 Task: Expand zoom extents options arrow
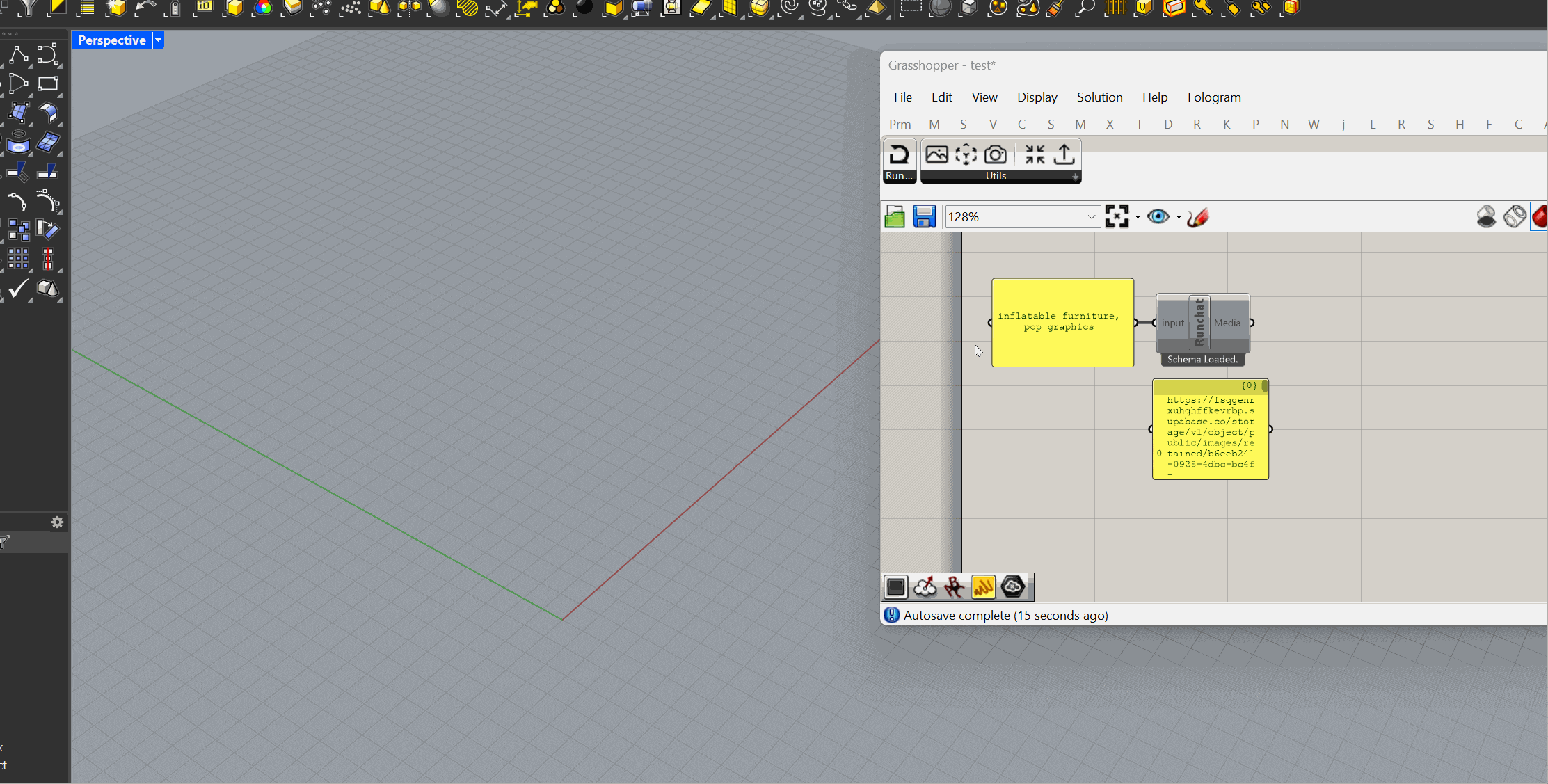click(1138, 217)
